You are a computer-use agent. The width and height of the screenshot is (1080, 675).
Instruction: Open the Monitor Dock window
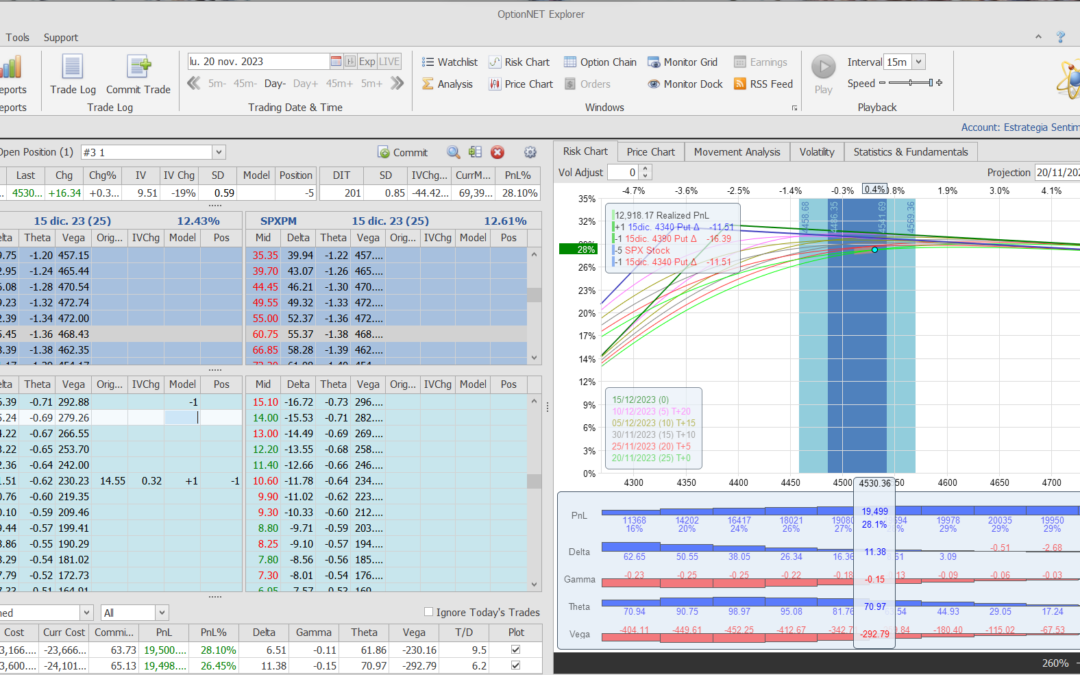click(x=685, y=84)
